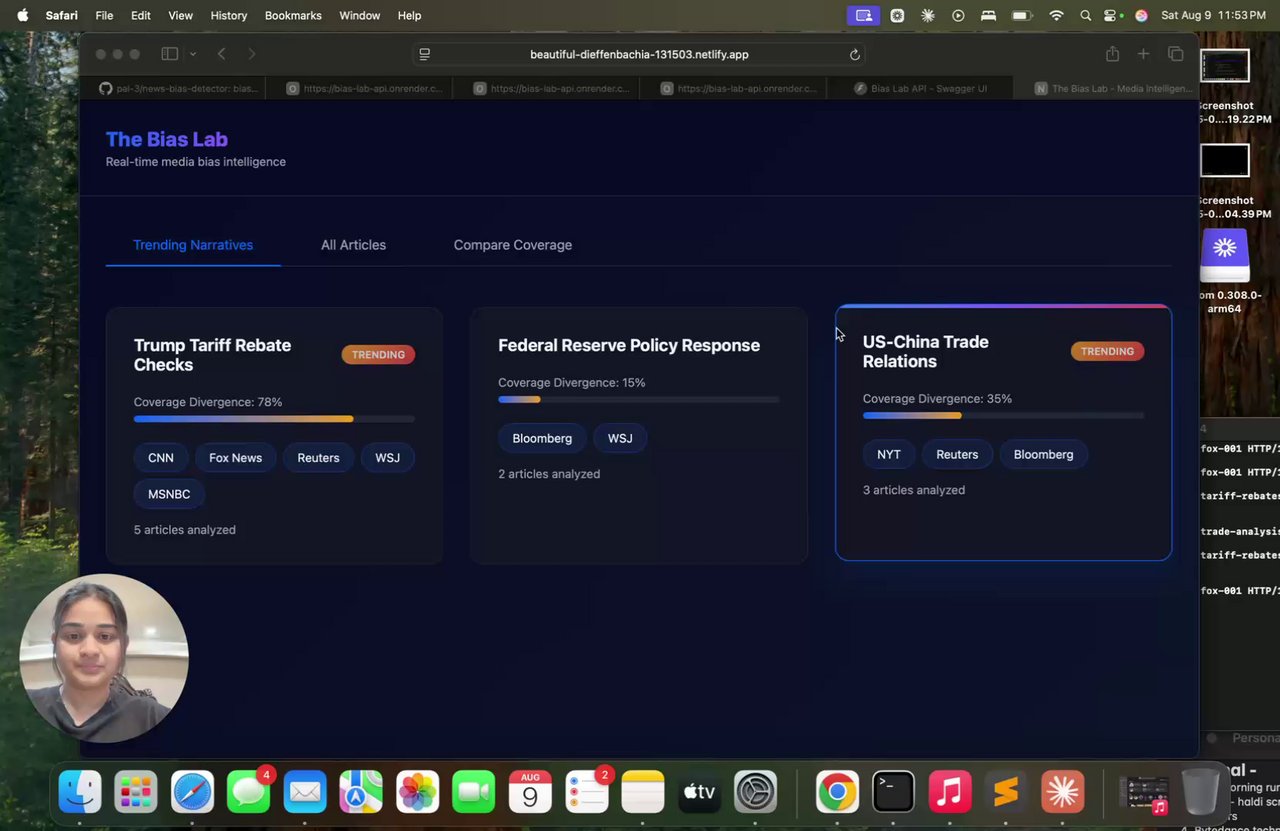Switch to the Compare Coverage tab
This screenshot has width=1280, height=831.
coord(513,245)
